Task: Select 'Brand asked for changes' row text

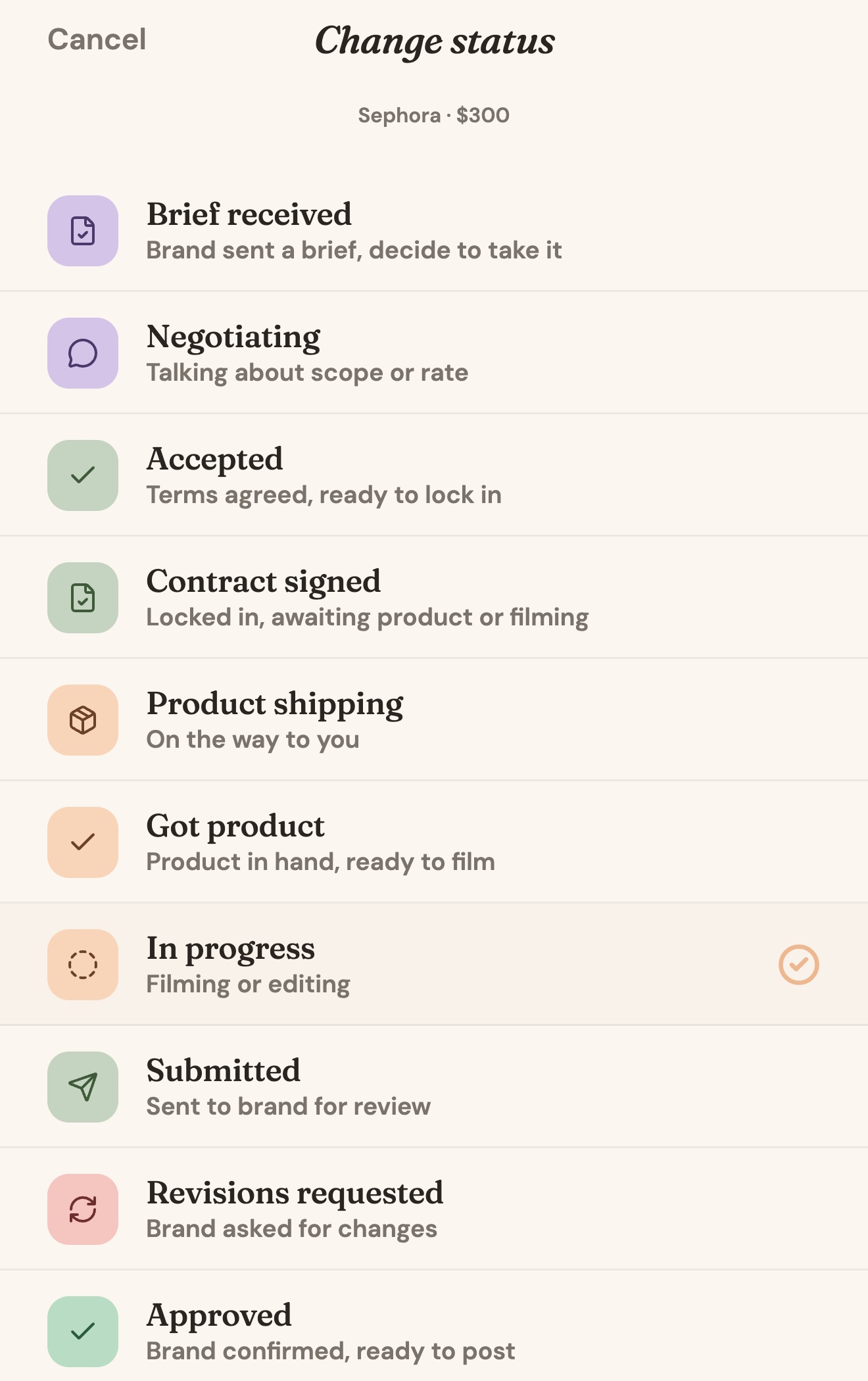Action: 292,1229
